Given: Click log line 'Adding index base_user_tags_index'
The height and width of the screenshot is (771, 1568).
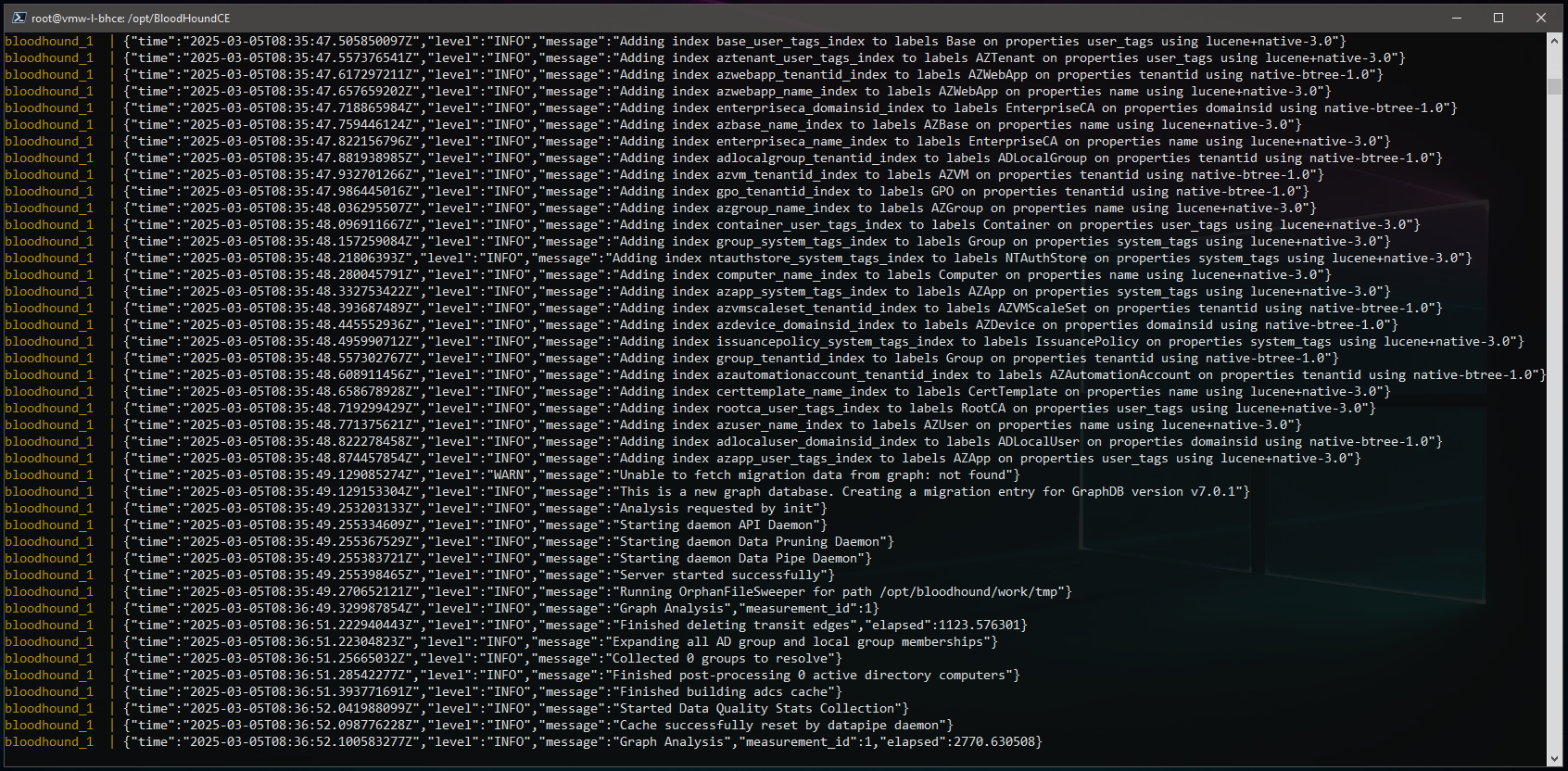Looking at the screenshot, I should 676,42.
